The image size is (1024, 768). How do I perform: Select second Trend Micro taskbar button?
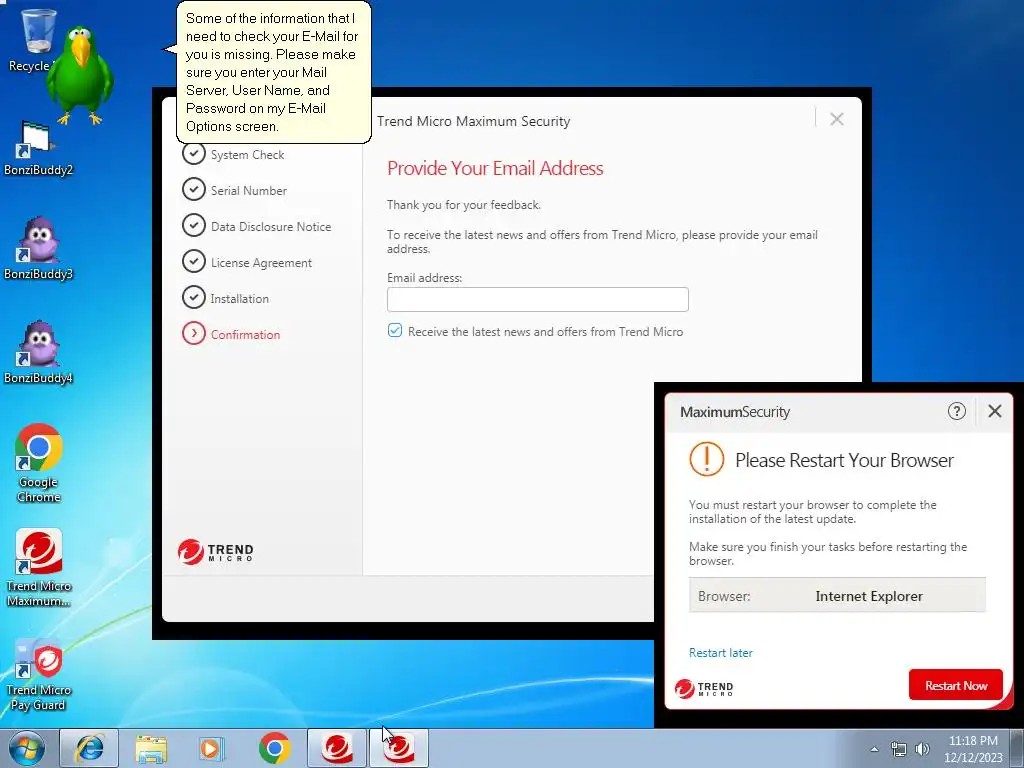point(399,748)
